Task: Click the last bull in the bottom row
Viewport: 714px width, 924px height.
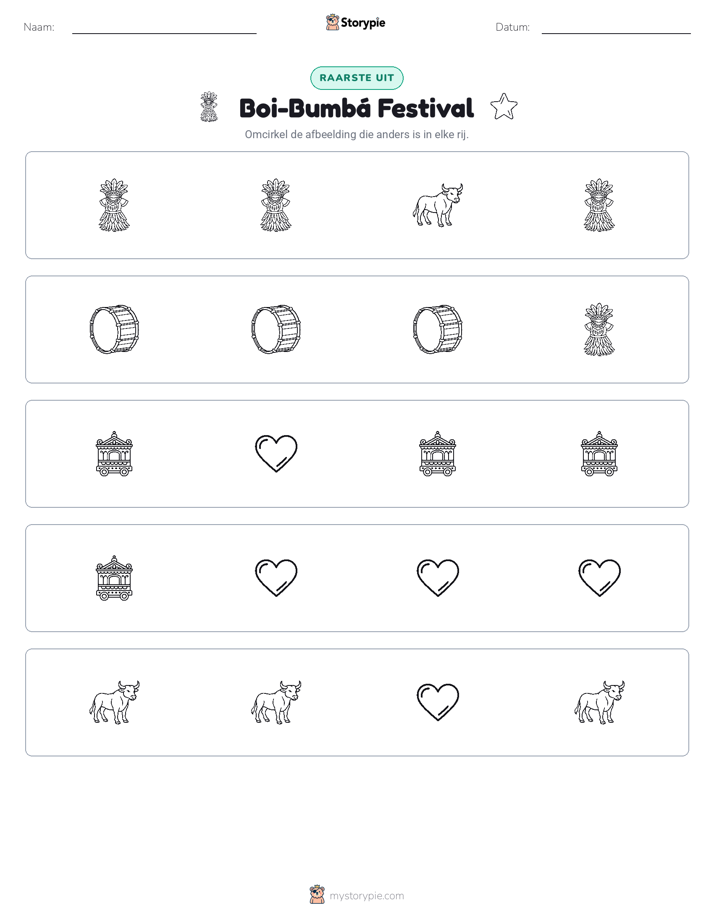Action: [599, 702]
